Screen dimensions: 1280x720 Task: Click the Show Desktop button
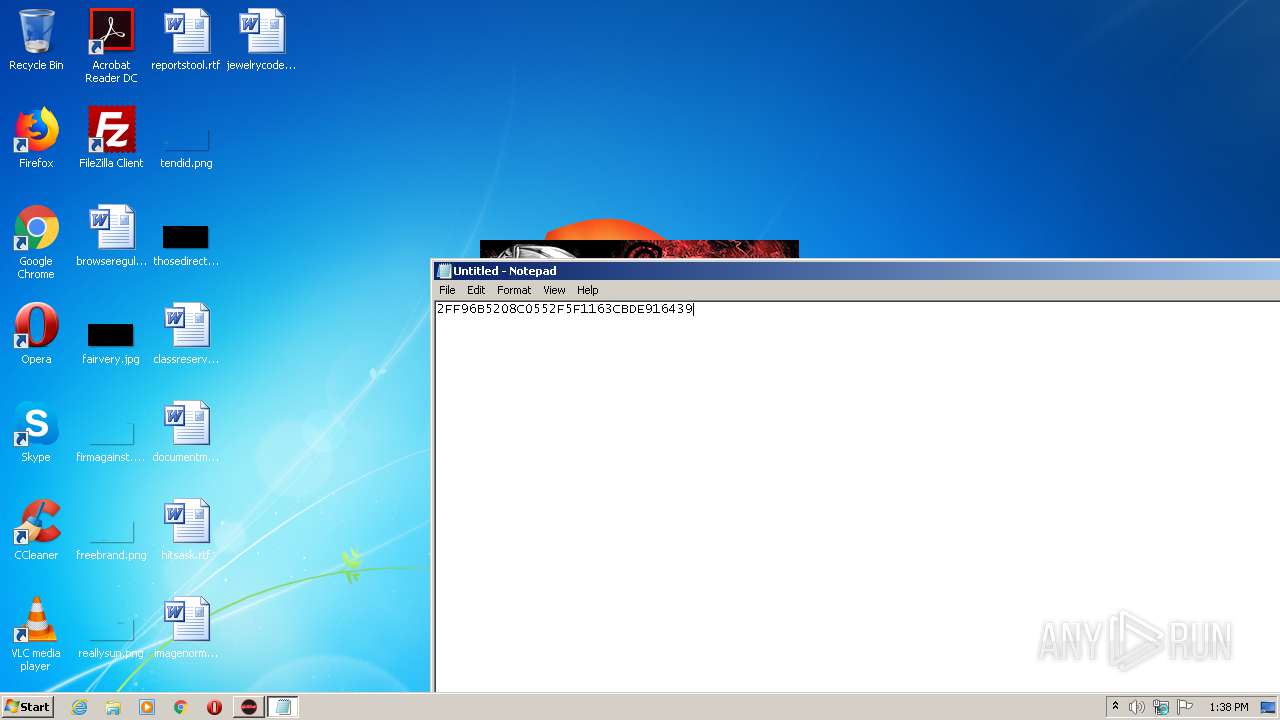coord(1269,707)
